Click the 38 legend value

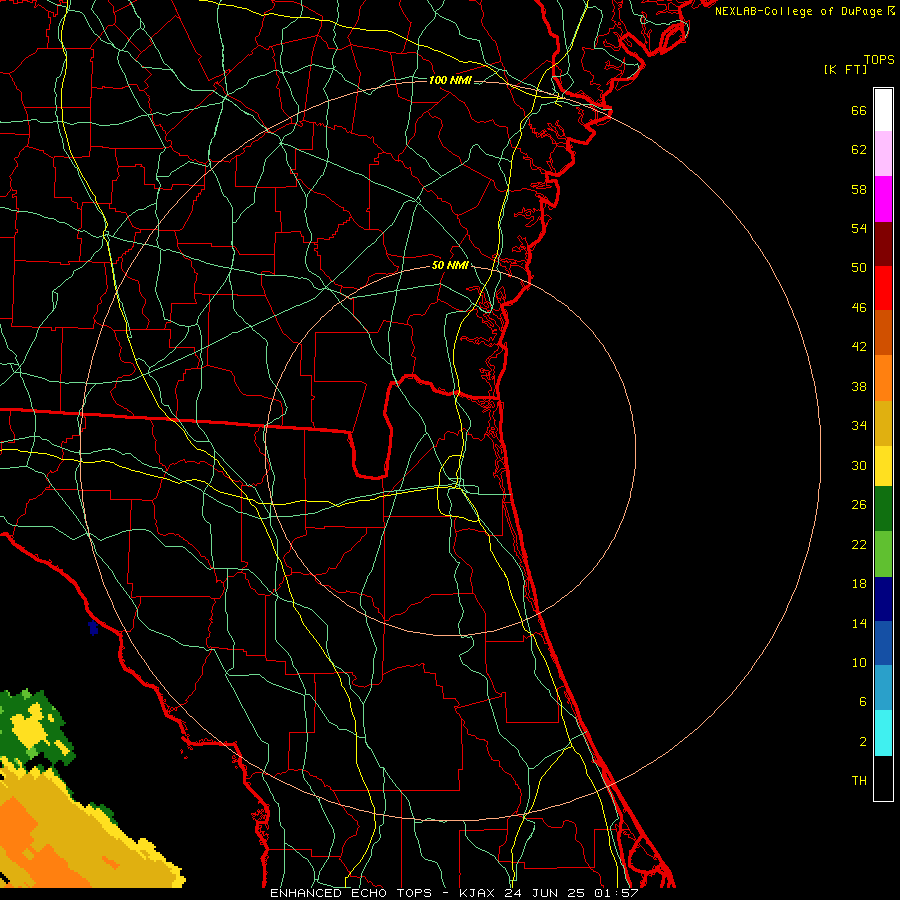(x=859, y=386)
